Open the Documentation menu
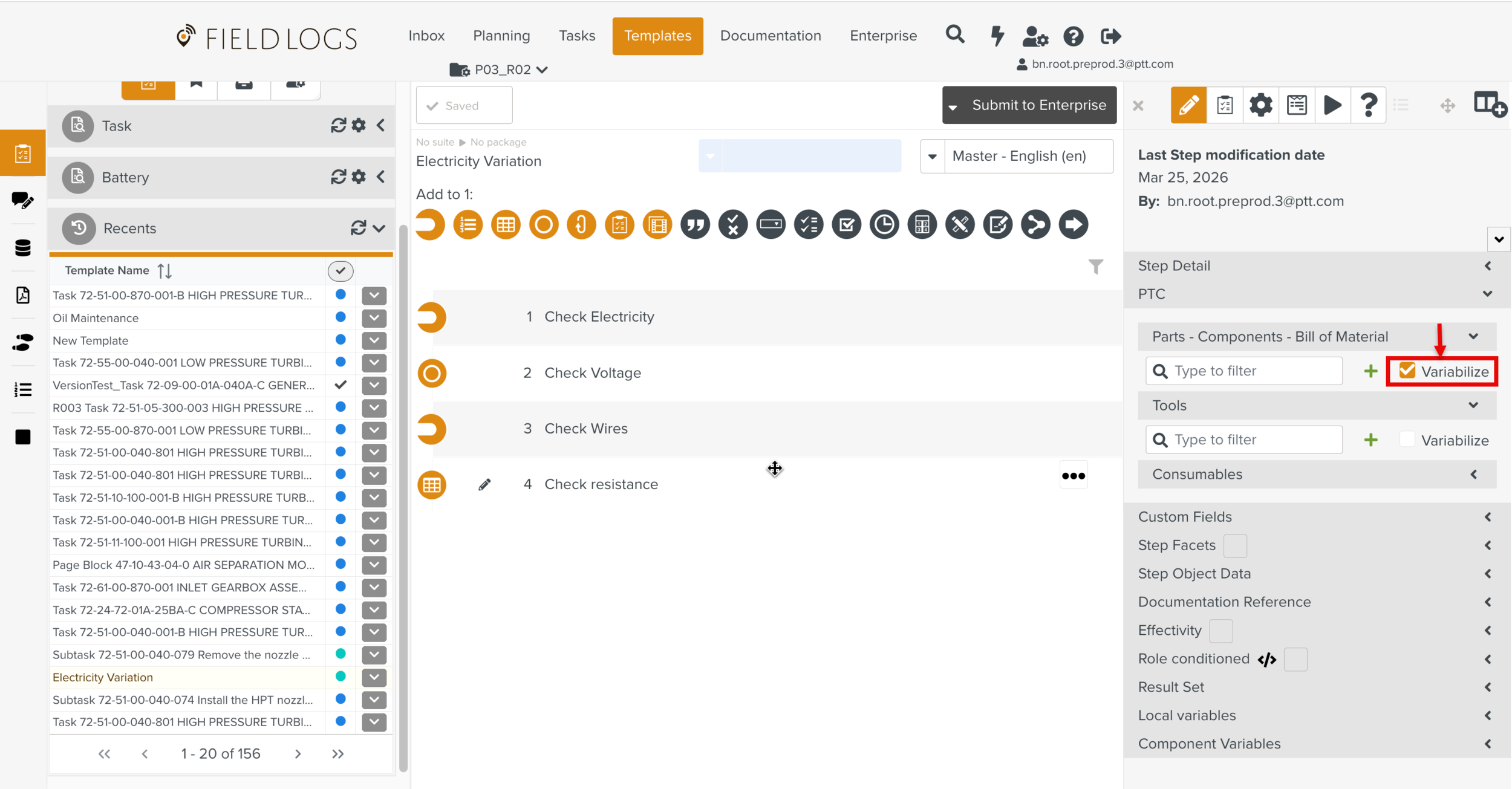 click(x=770, y=36)
